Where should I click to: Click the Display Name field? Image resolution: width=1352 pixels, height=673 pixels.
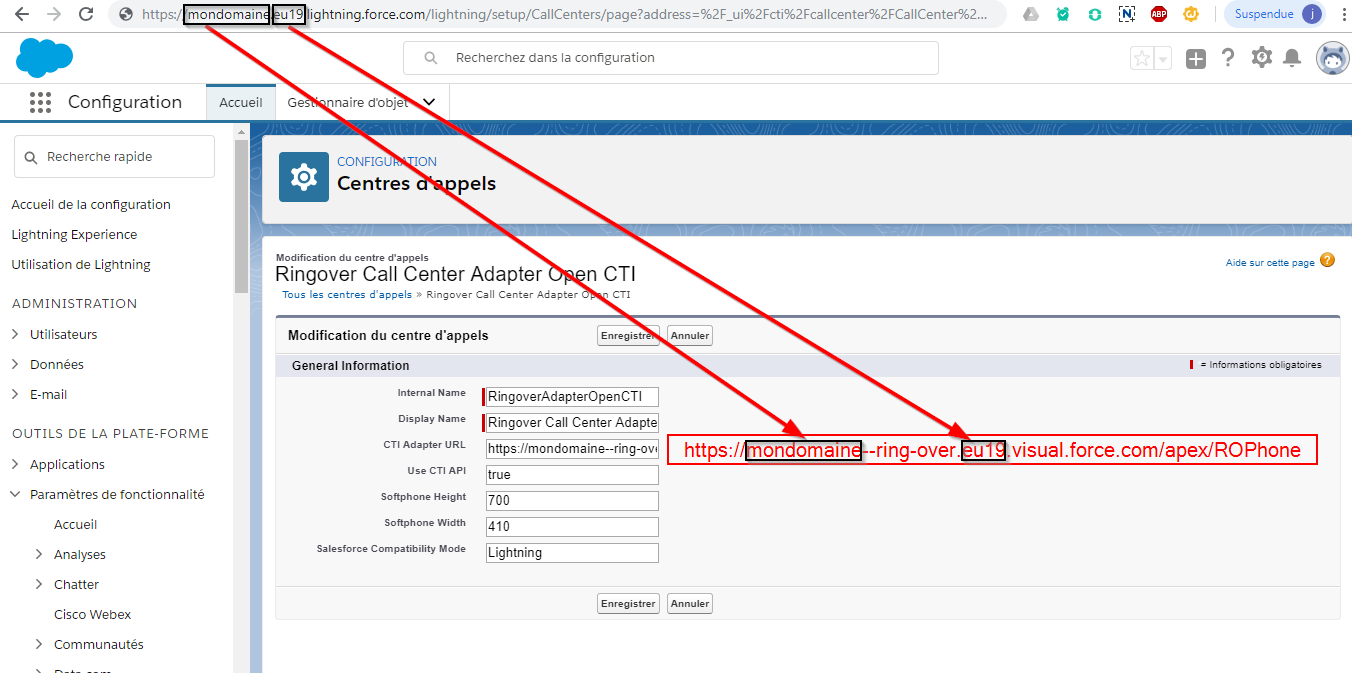point(572,423)
